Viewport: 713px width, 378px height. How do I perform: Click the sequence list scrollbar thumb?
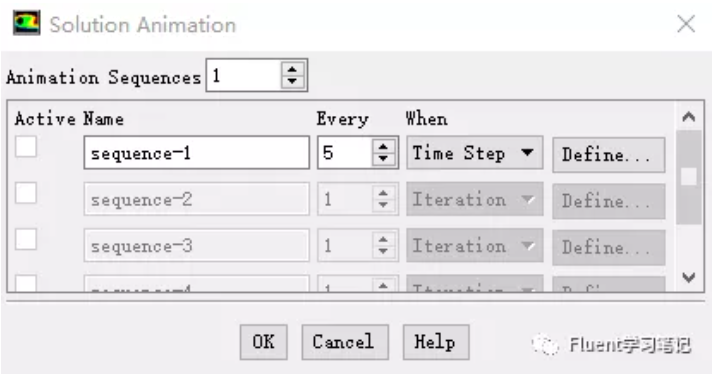689,177
